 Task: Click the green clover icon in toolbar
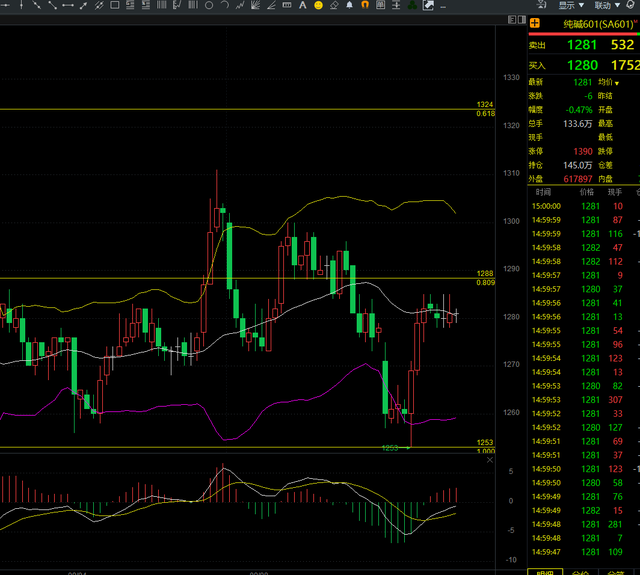(412, 5)
